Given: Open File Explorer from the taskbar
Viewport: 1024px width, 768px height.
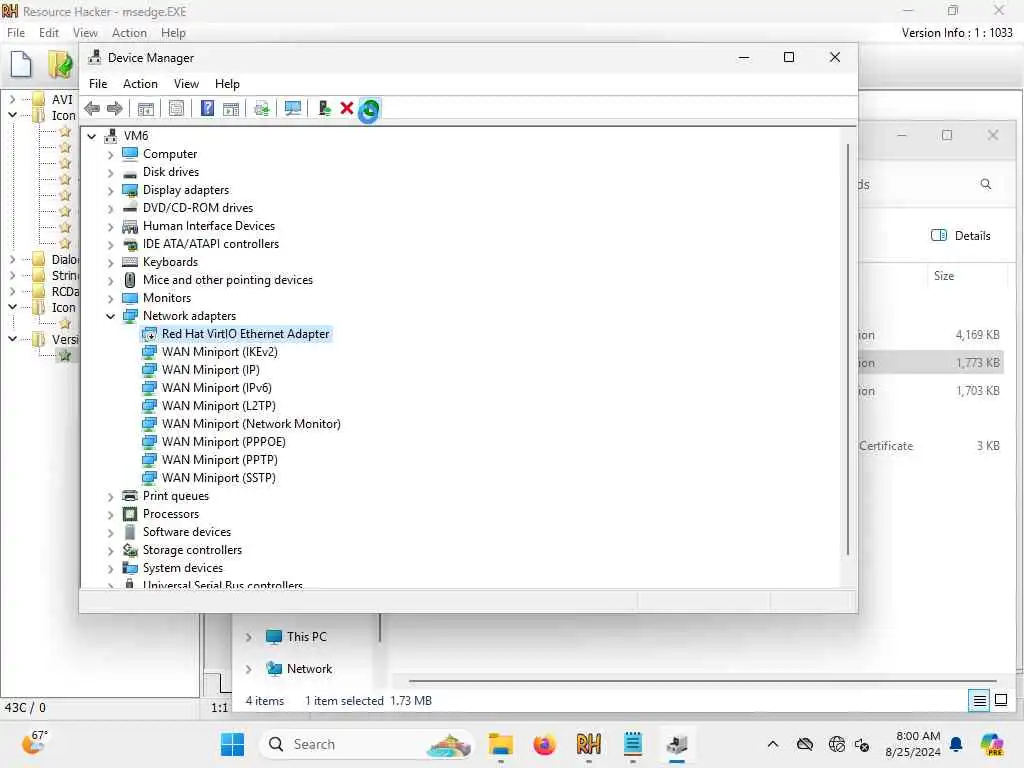Looking at the screenshot, I should [501, 744].
